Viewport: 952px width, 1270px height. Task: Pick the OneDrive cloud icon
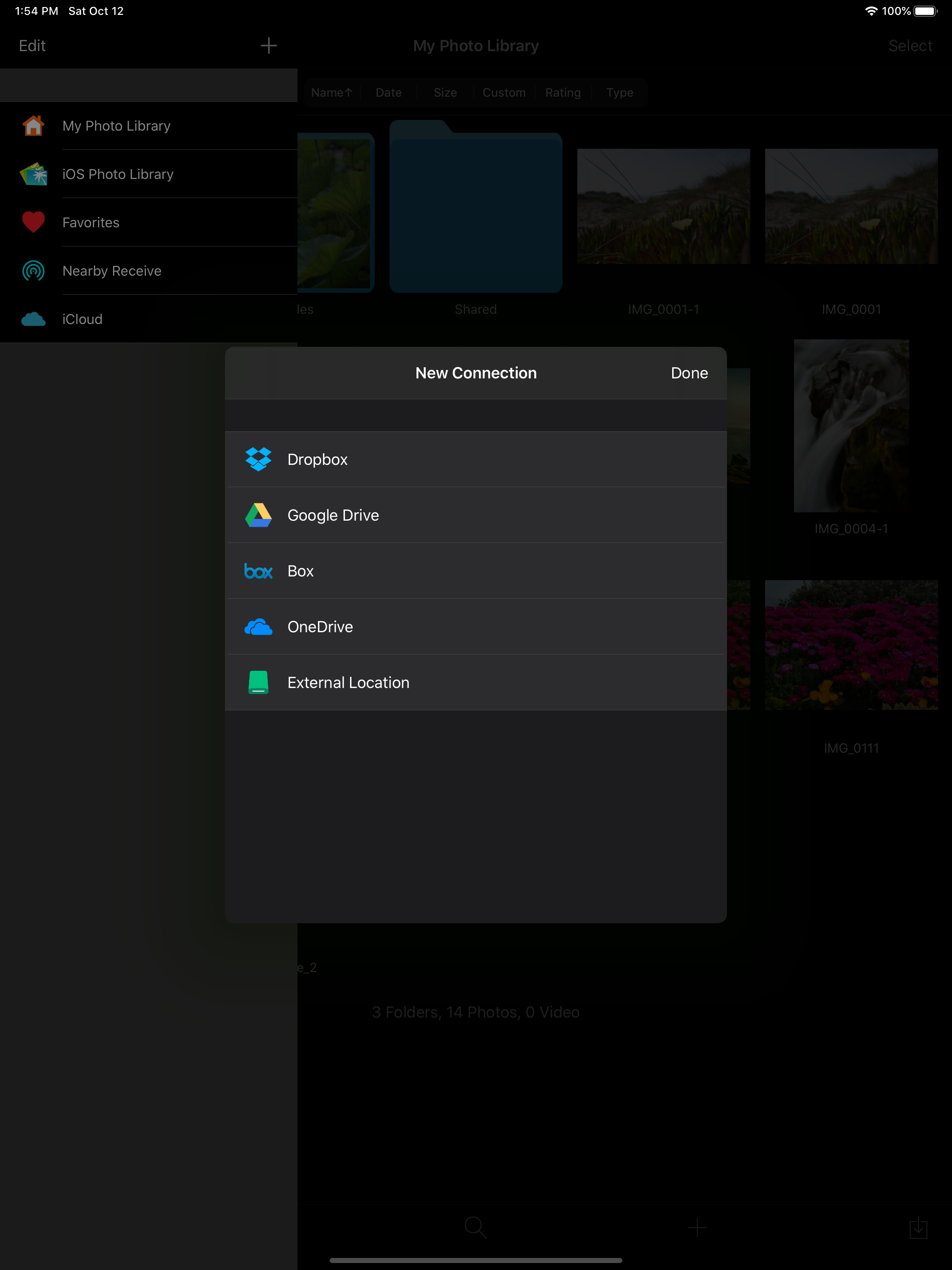coord(258,626)
